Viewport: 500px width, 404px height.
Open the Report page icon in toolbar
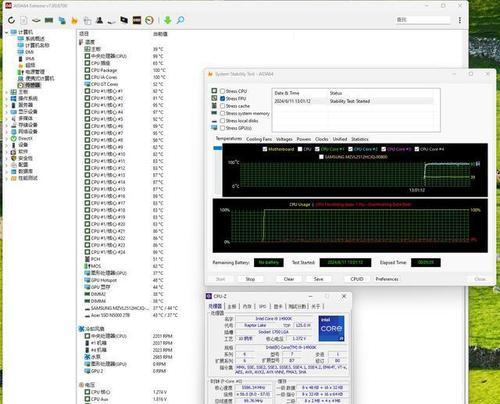click(x=24, y=20)
